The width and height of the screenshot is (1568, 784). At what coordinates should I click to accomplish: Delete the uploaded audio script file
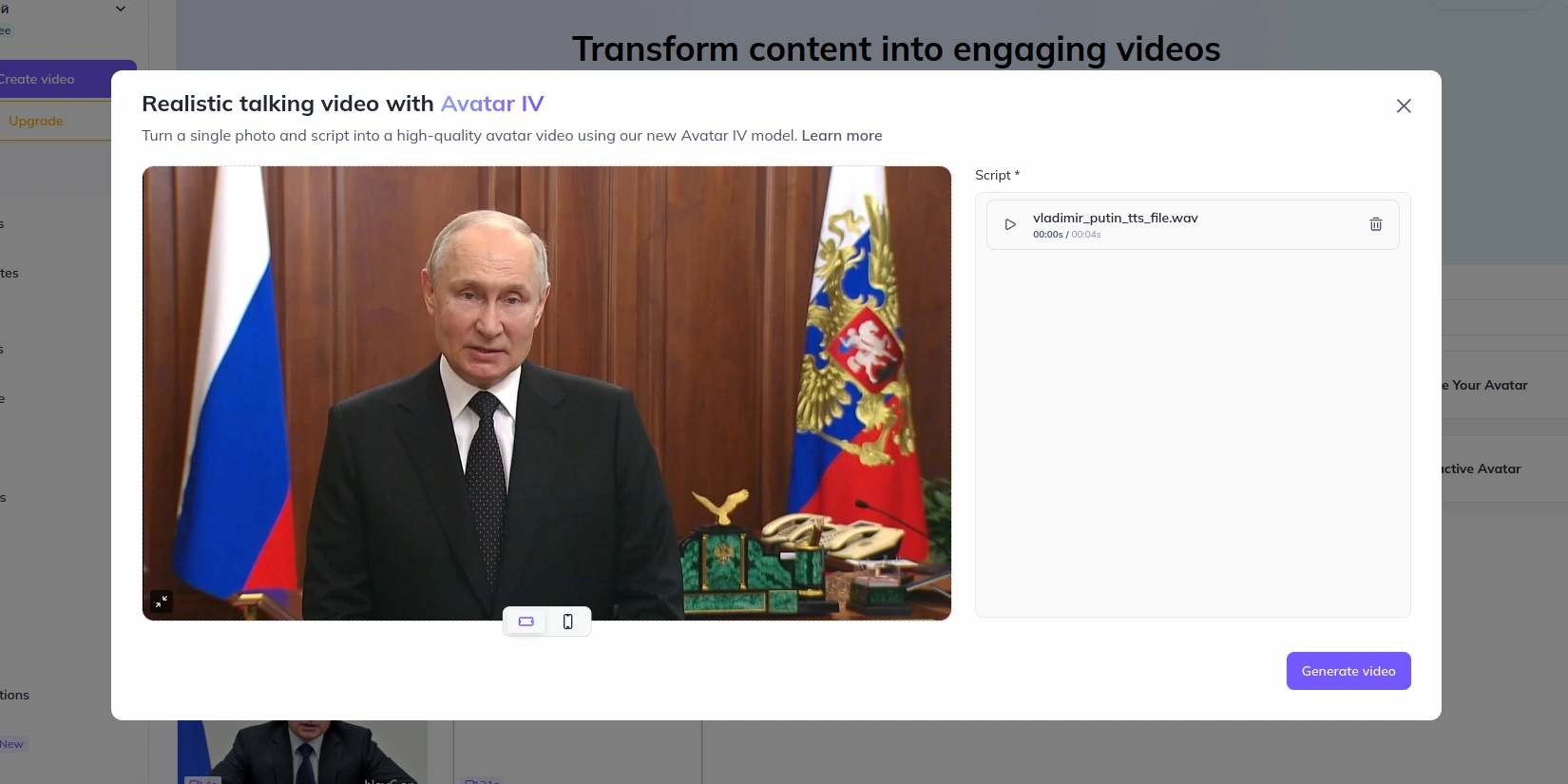tap(1375, 224)
